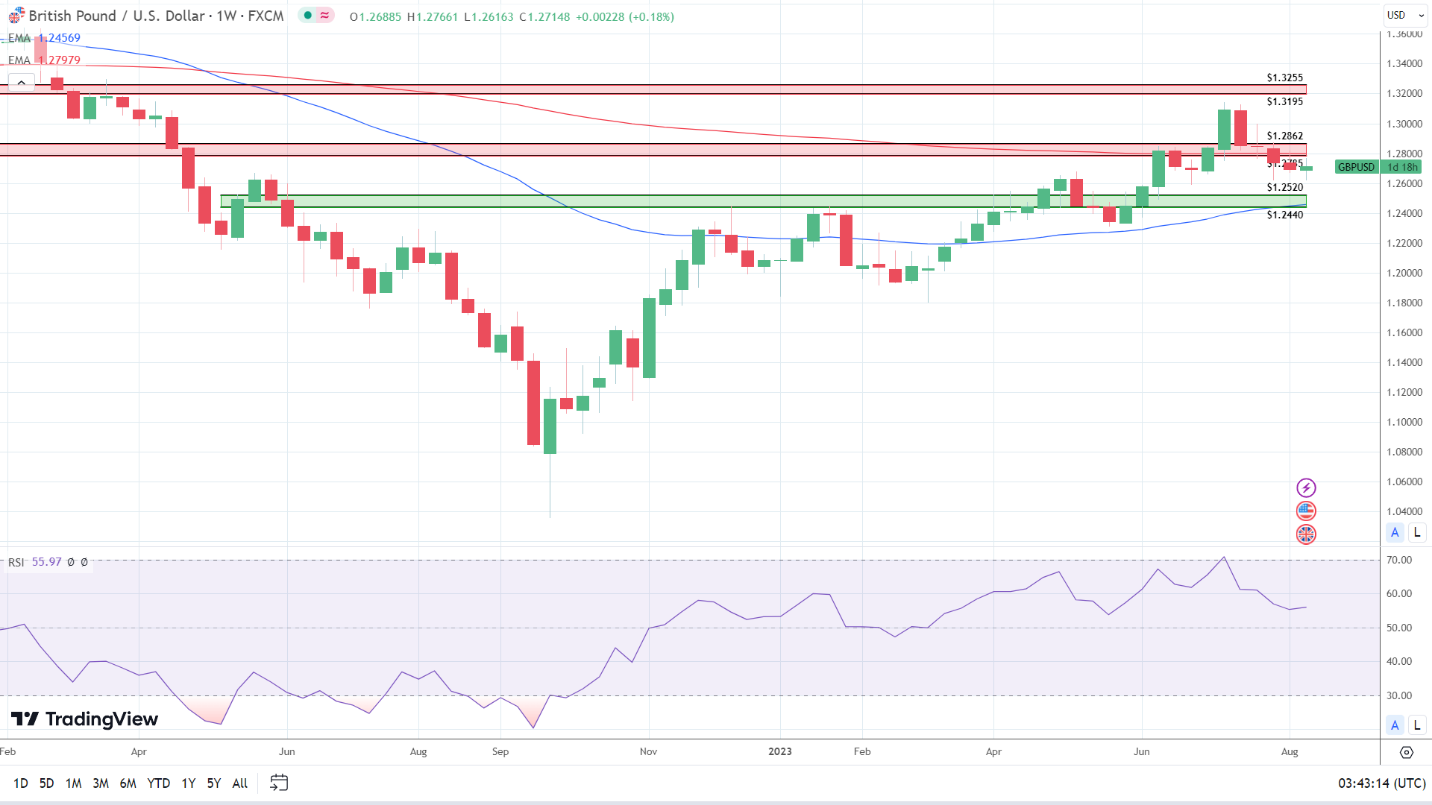Select the All time range
This screenshot has width=1432, height=805.
pyautogui.click(x=240, y=783)
